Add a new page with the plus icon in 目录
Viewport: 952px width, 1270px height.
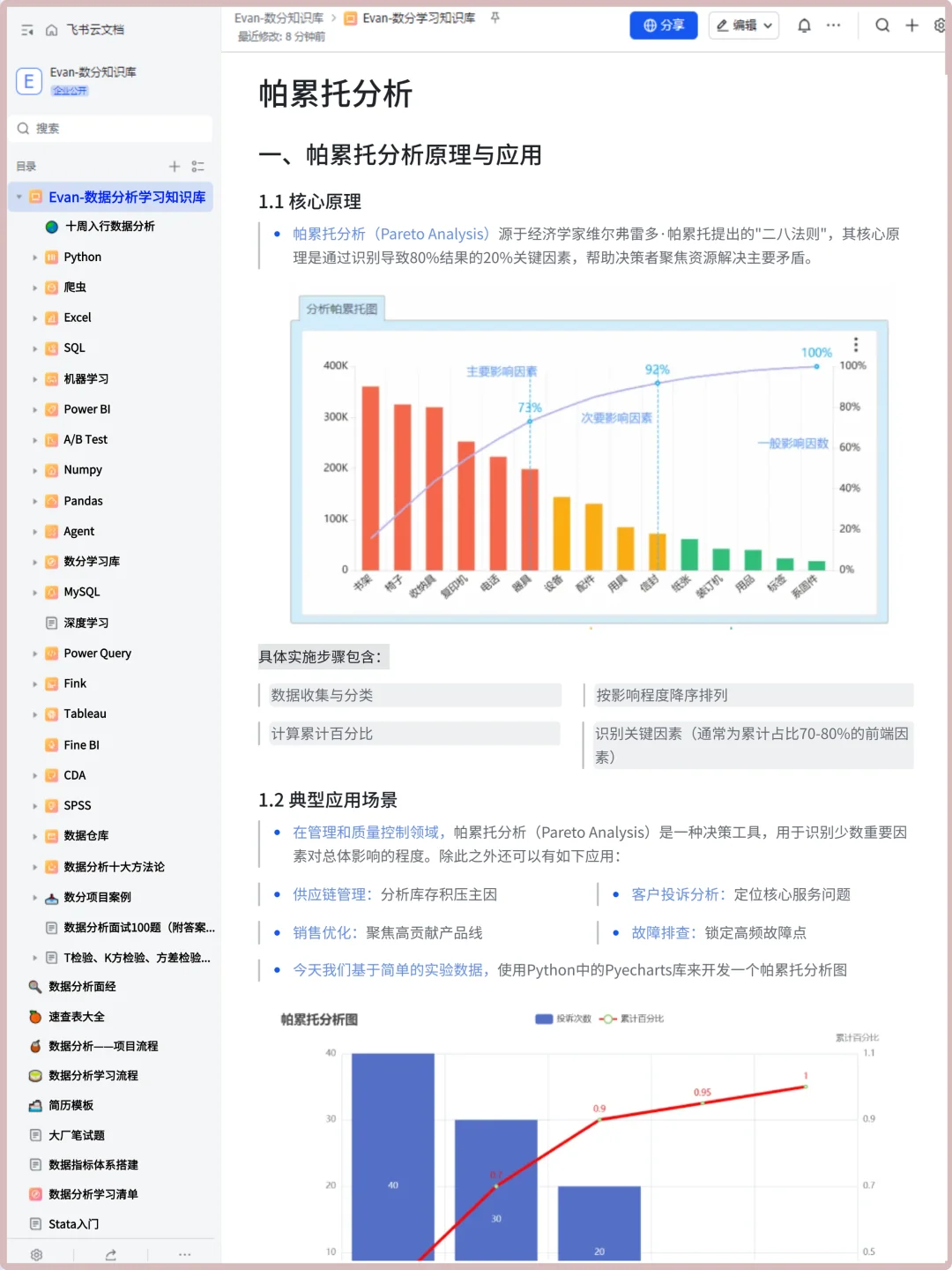(x=175, y=167)
